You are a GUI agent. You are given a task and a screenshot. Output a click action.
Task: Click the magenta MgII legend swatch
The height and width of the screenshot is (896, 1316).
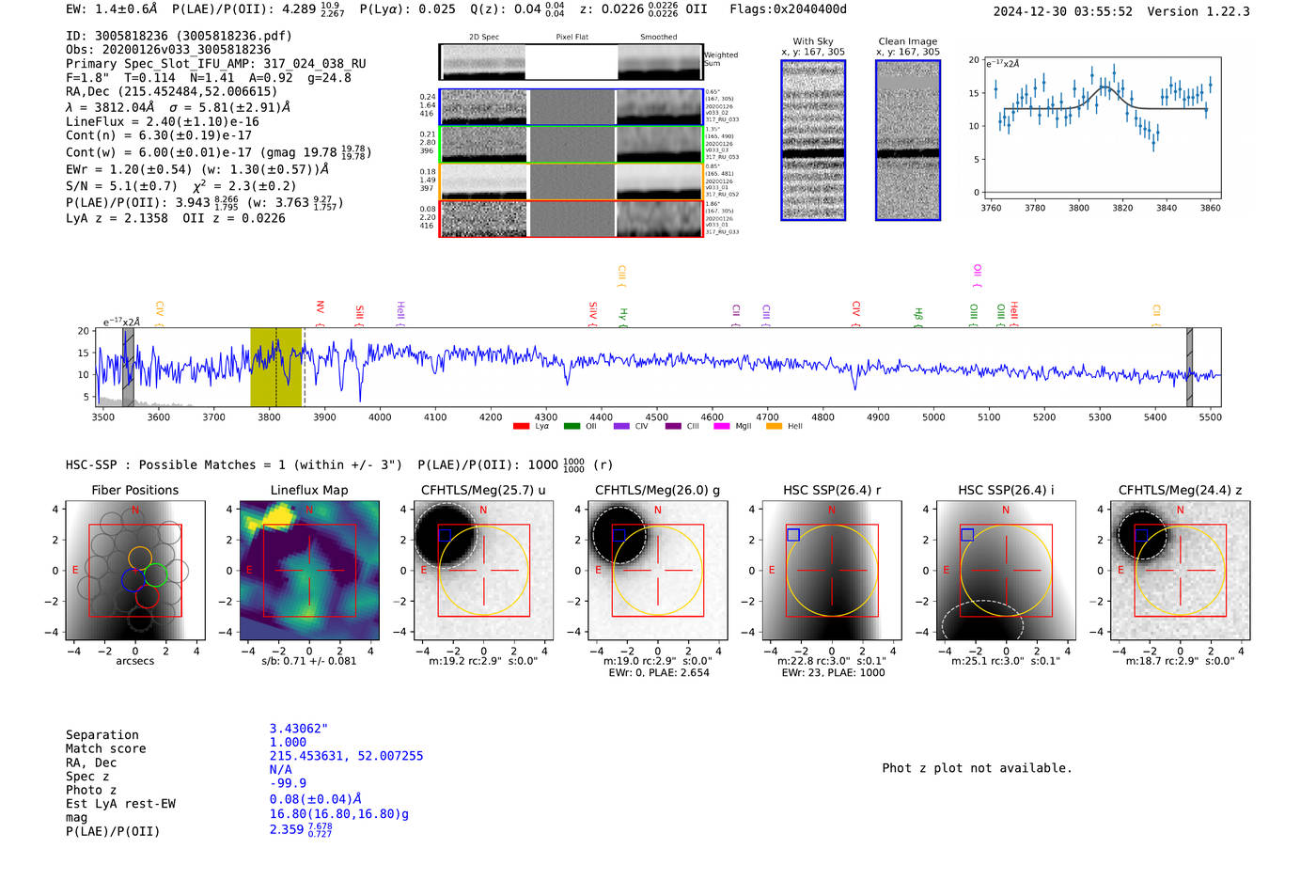(x=722, y=427)
